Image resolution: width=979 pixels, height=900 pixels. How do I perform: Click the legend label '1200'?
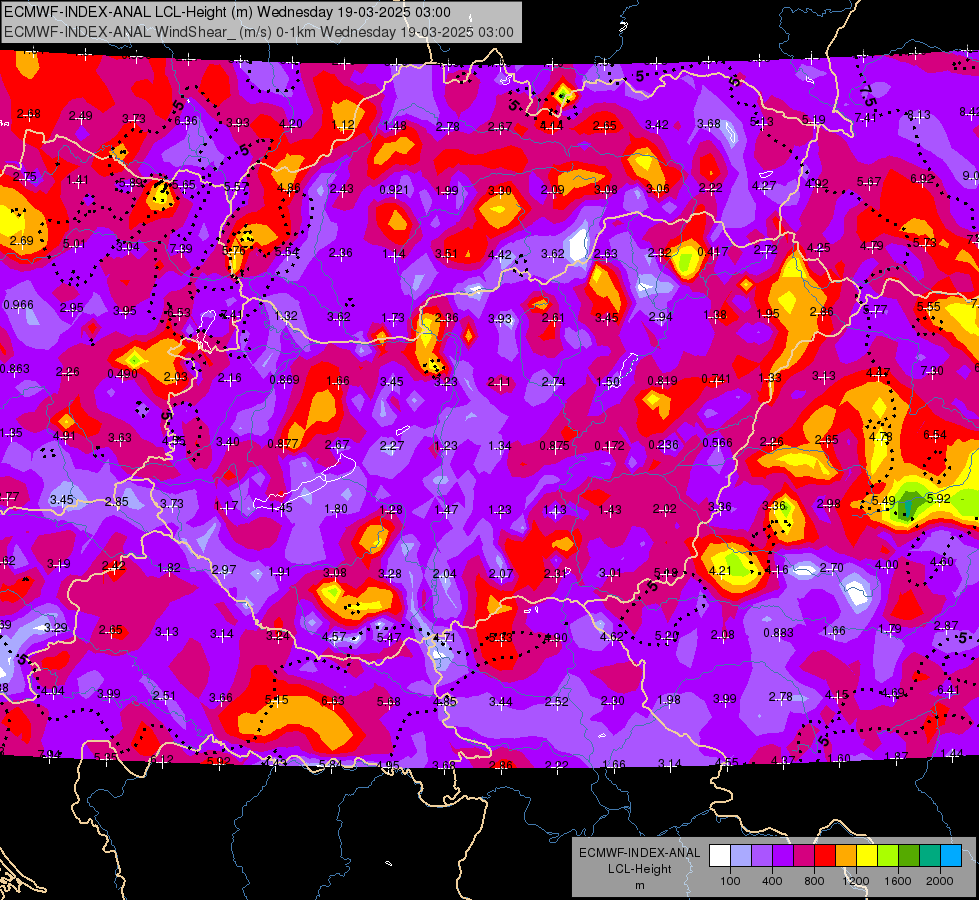click(x=856, y=881)
